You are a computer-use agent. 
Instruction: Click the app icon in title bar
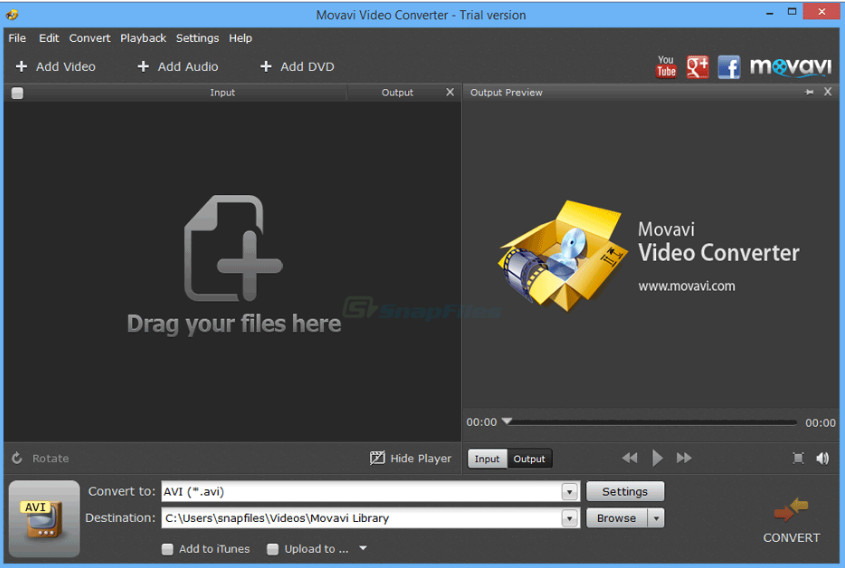pyautogui.click(x=12, y=15)
